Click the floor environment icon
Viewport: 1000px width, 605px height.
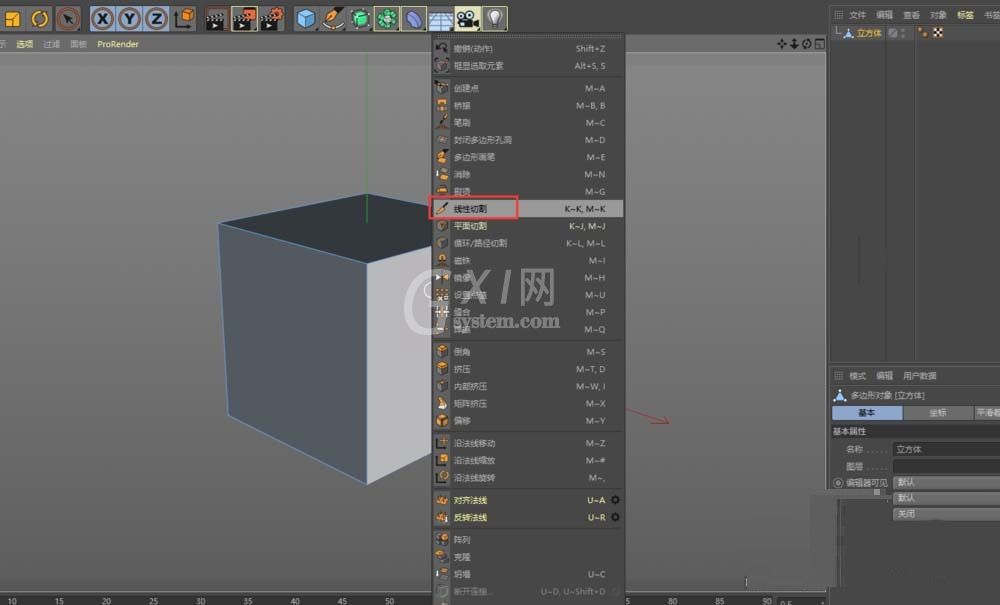(x=440, y=20)
